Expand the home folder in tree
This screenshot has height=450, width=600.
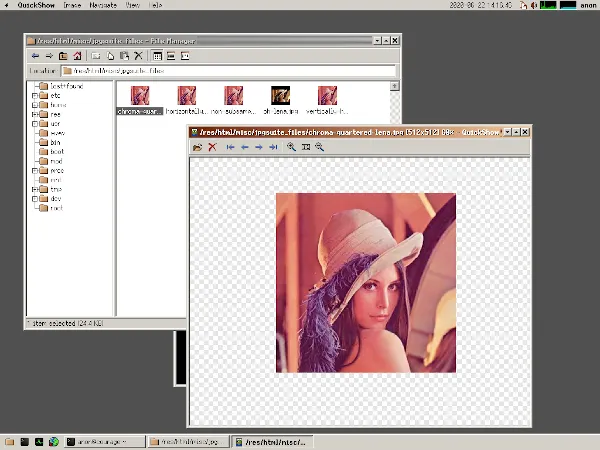35,105
